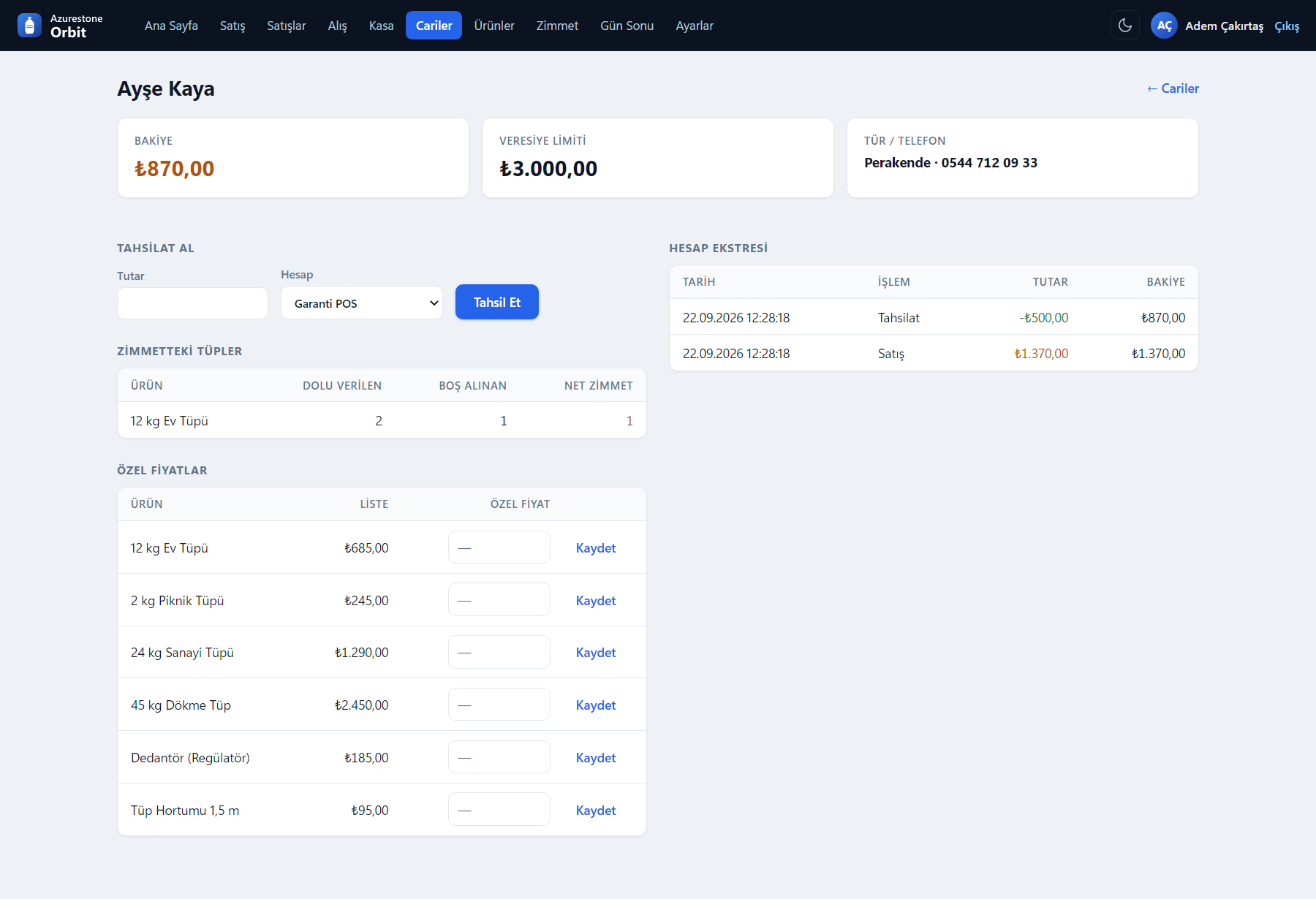Focus special price field for Dedantör (Regülatör)
This screenshot has height=899, width=1316.
pyautogui.click(x=499, y=757)
